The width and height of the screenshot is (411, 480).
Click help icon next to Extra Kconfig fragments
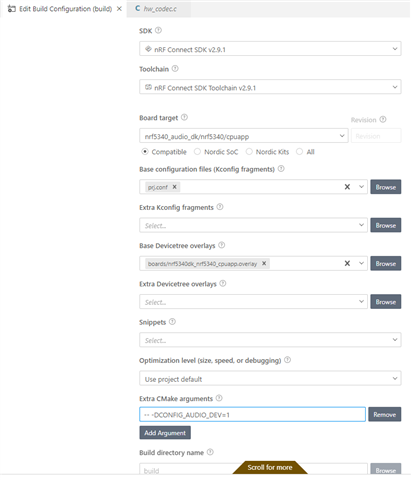click(x=220, y=207)
